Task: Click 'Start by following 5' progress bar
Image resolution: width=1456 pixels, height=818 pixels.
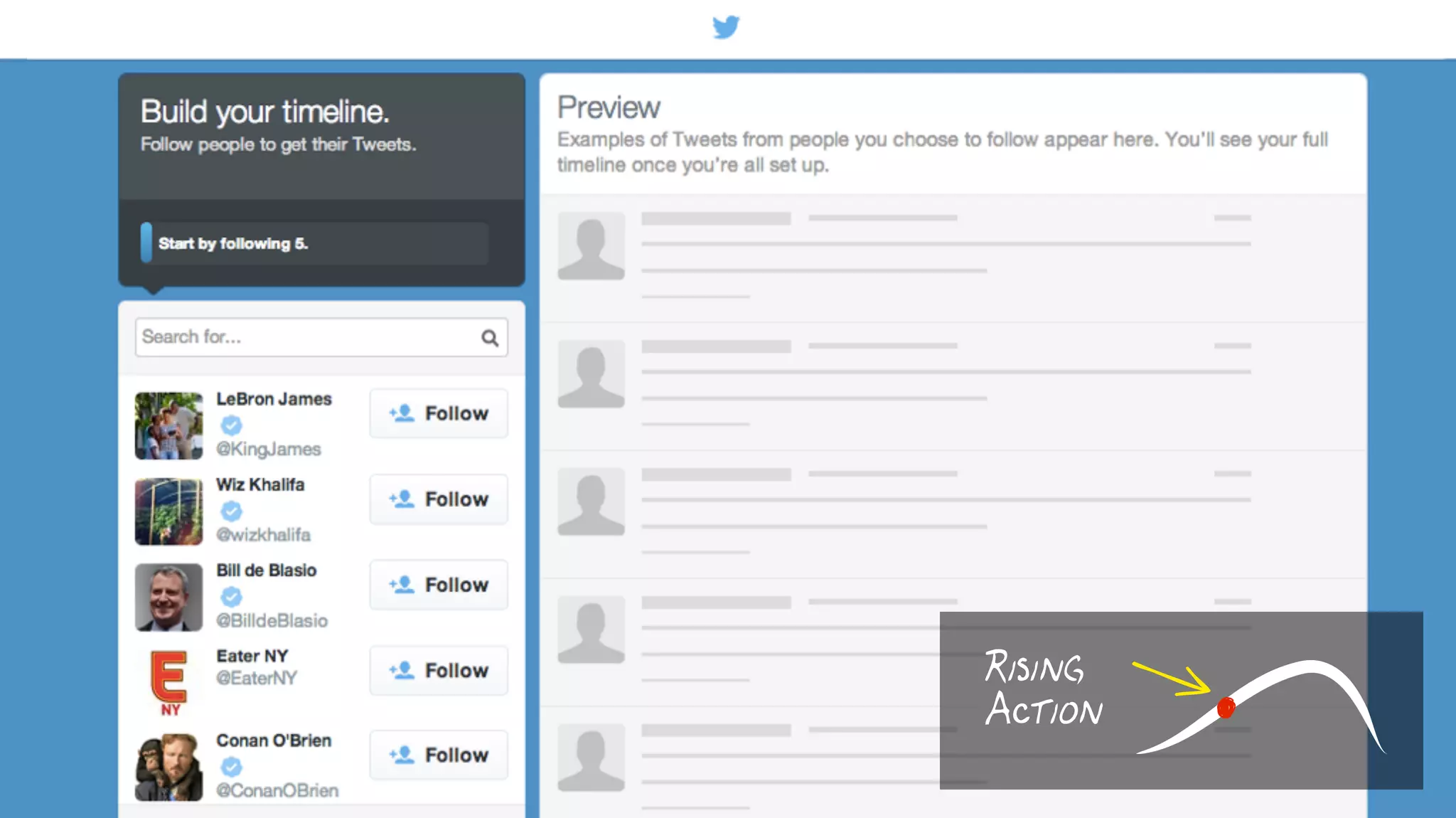Action: pos(314,243)
